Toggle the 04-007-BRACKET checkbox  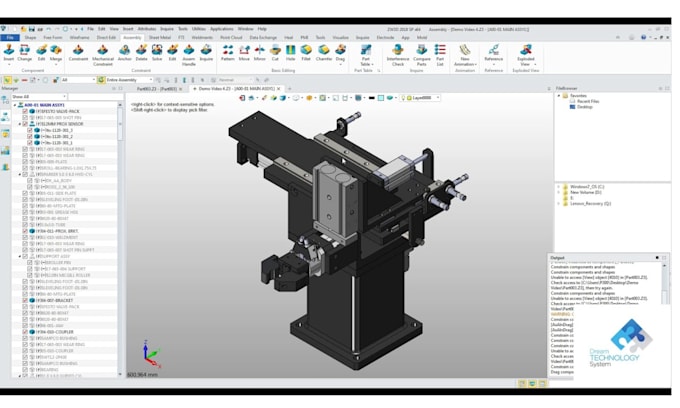[25, 300]
